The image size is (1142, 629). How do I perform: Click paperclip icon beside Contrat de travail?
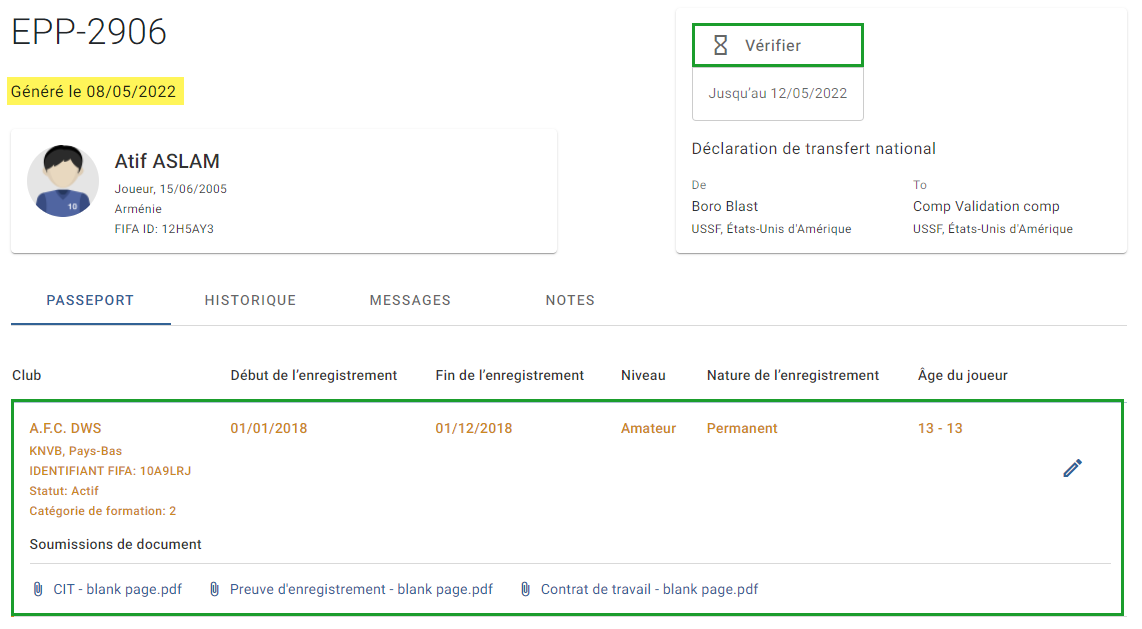tap(525, 589)
